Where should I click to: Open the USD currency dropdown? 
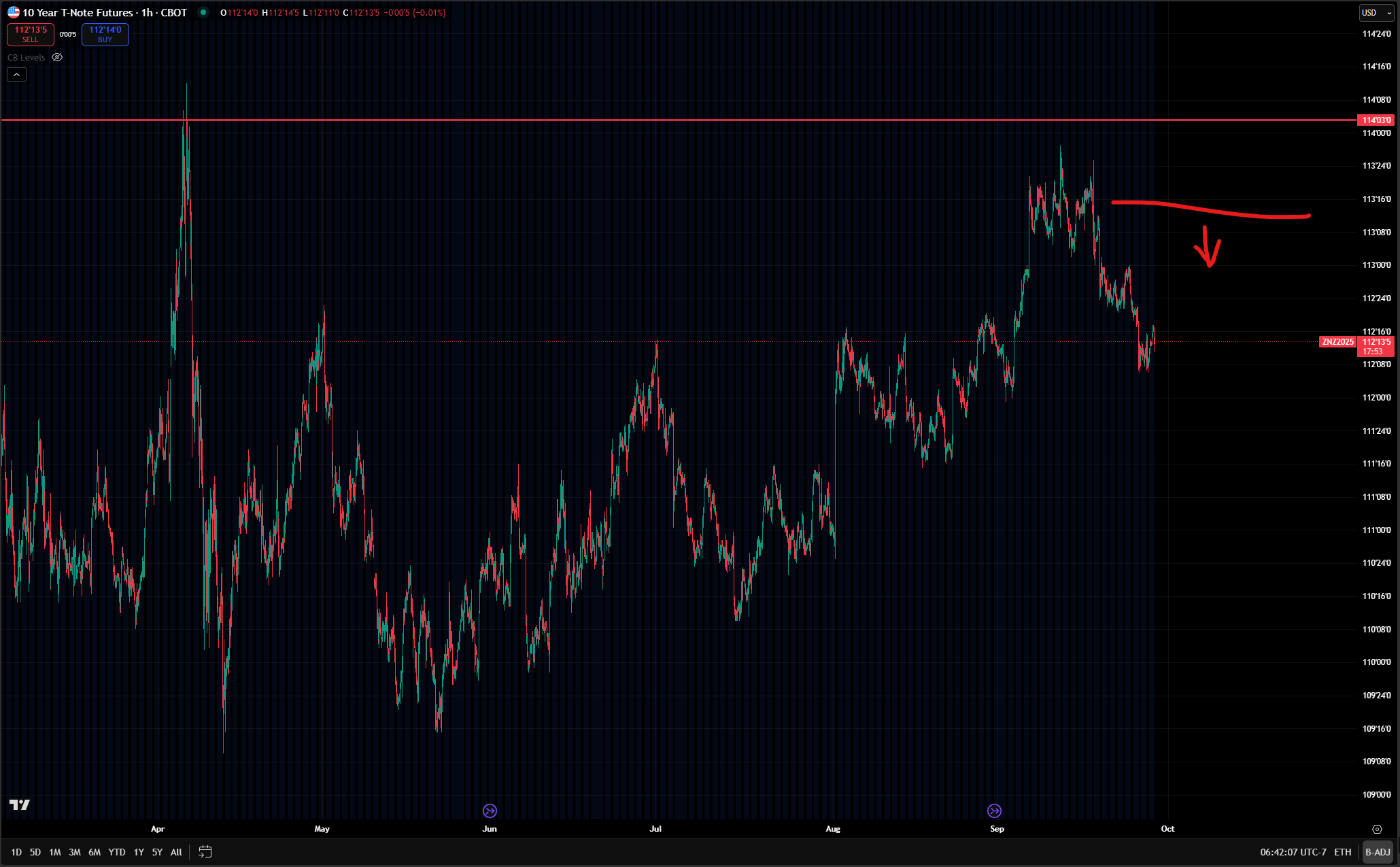click(1377, 13)
